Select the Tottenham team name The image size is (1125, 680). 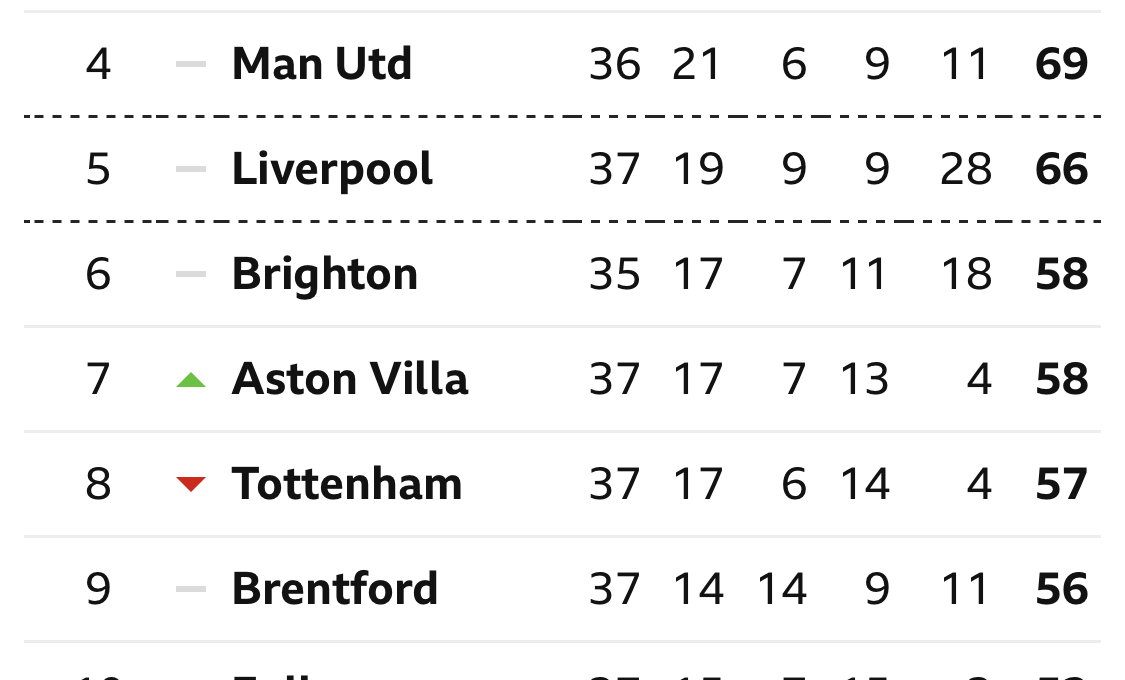(x=347, y=483)
